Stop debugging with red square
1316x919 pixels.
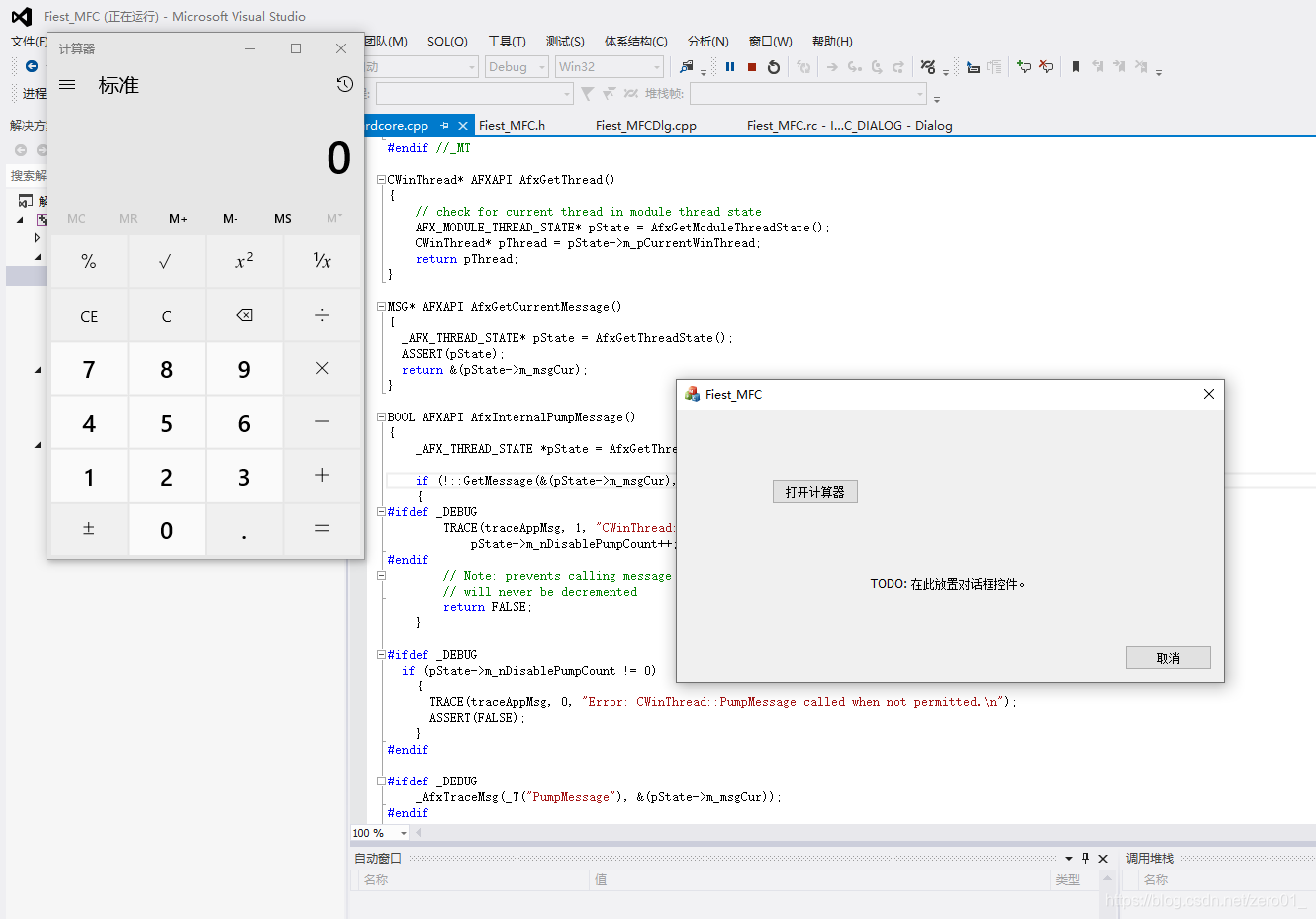[752, 67]
